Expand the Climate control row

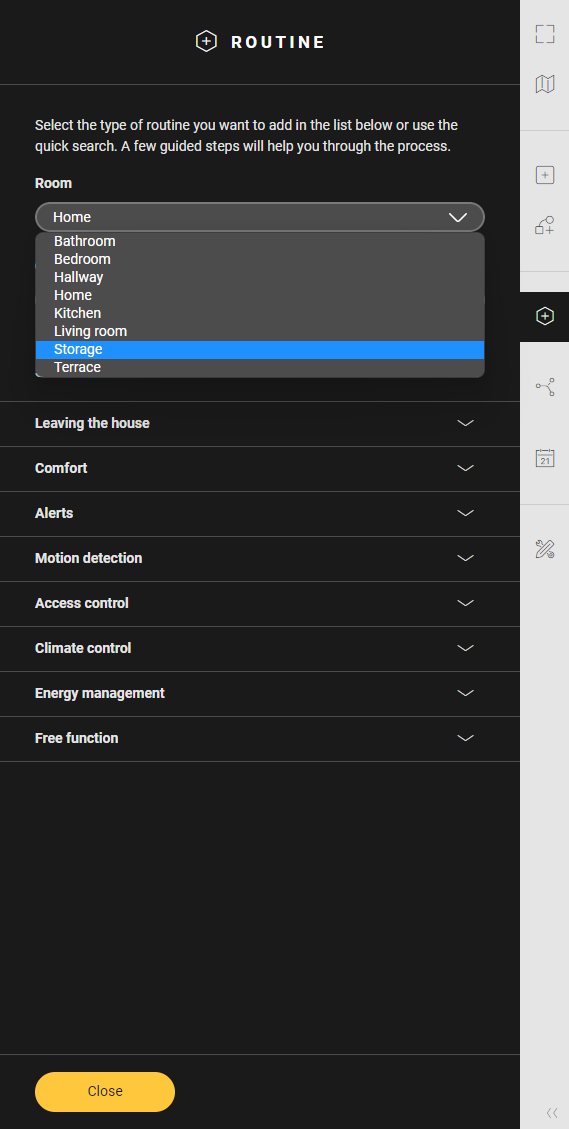click(260, 648)
